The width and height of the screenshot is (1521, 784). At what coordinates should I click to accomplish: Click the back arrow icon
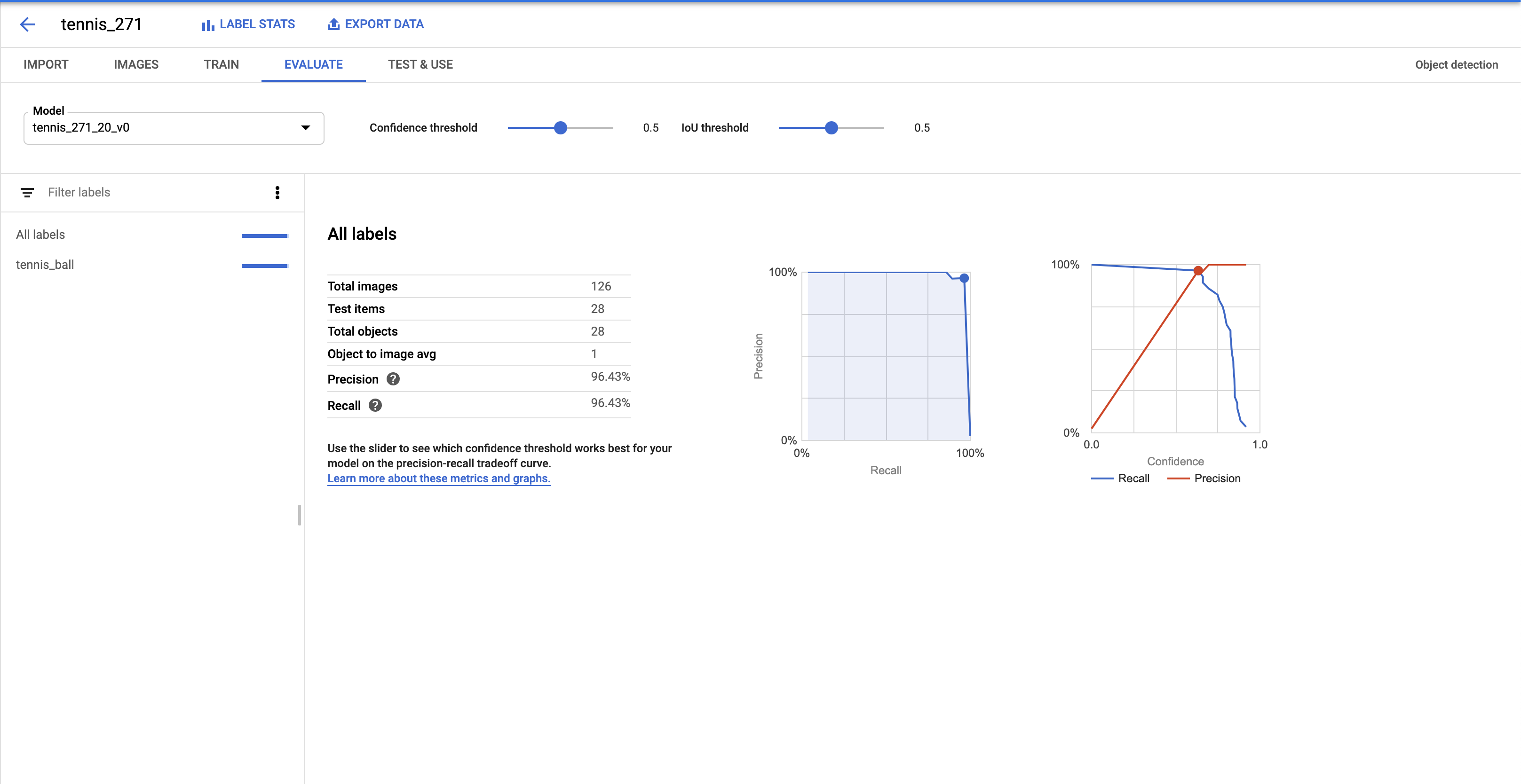27,24
